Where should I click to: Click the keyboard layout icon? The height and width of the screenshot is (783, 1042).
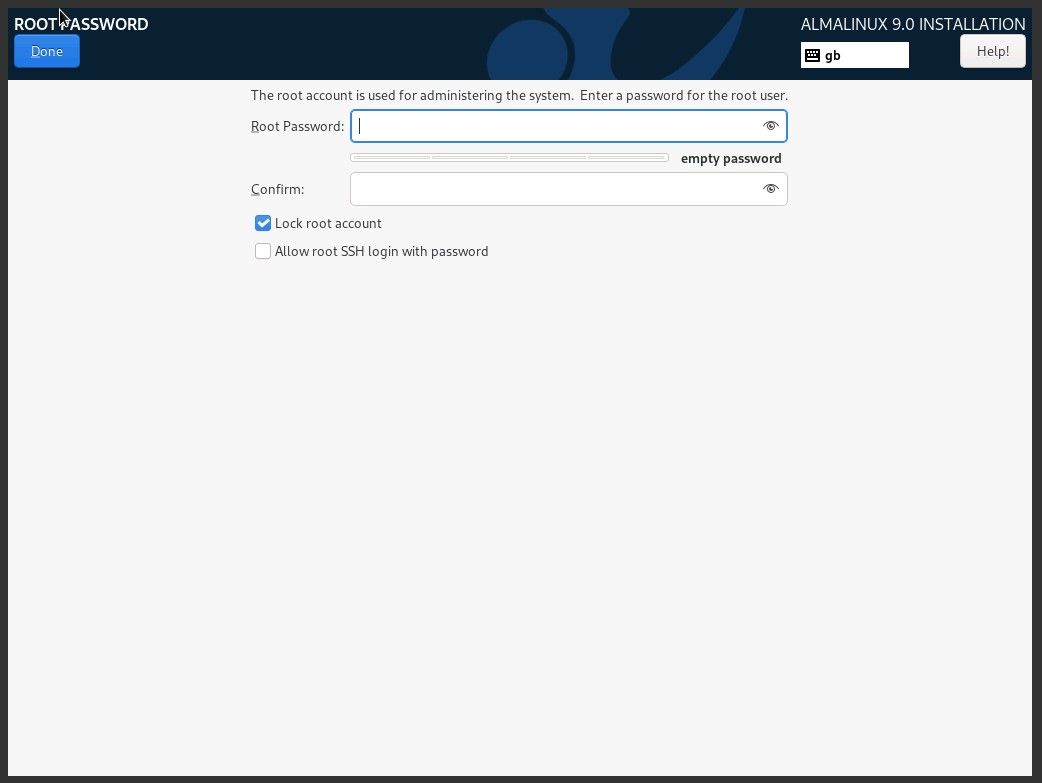click(x=812, y=55)
